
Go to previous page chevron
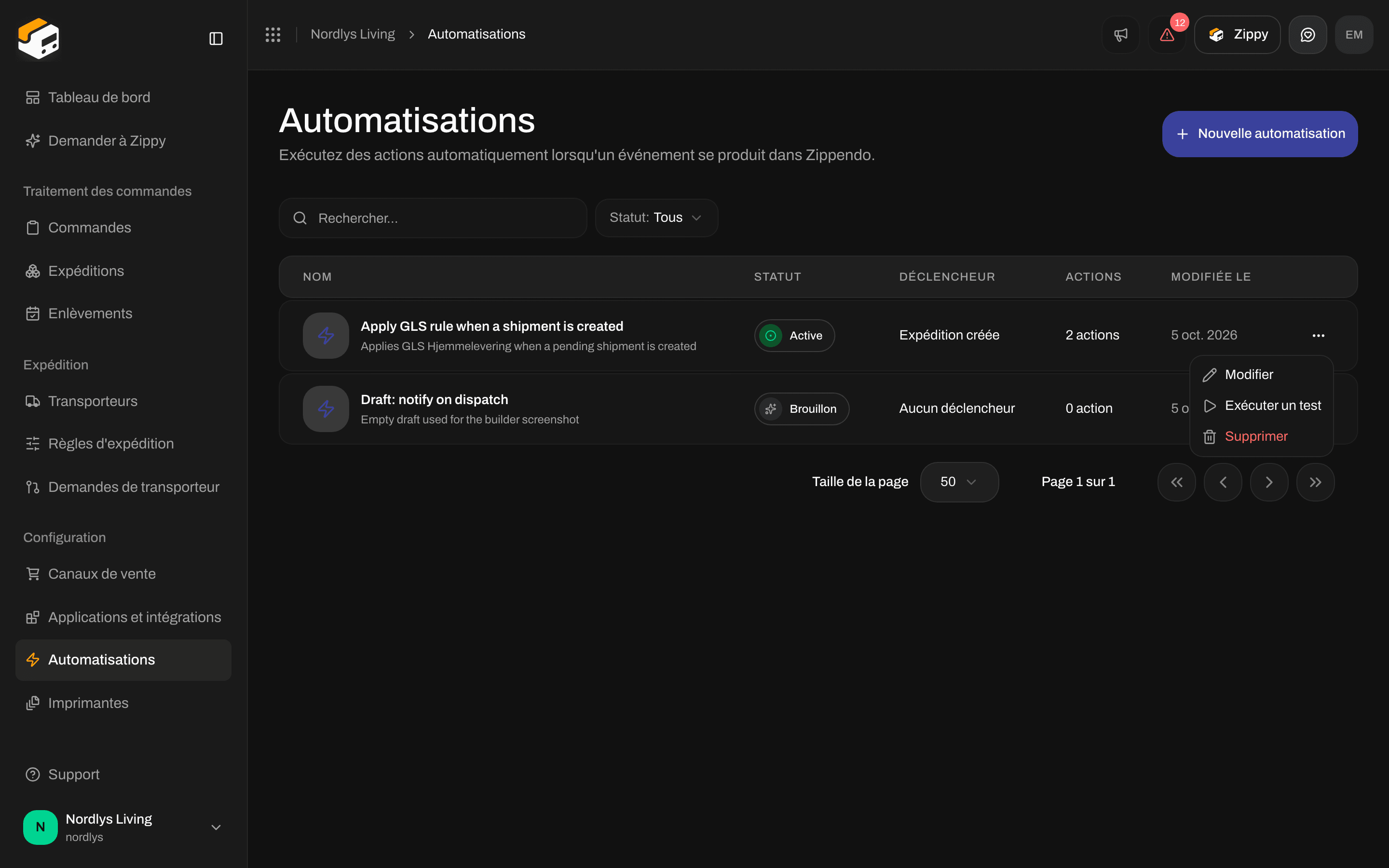coord(1223,482)
